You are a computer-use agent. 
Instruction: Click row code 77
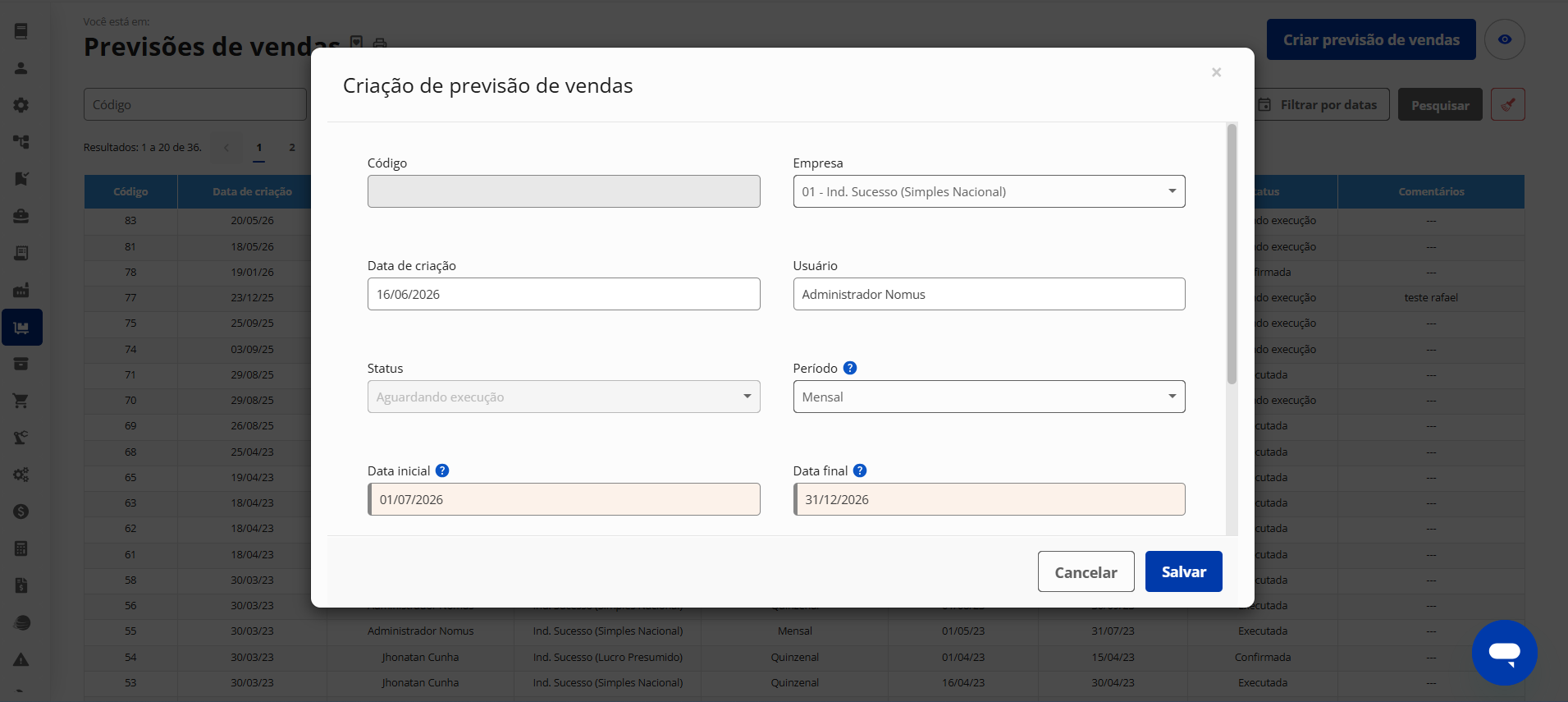coord(130,297)
